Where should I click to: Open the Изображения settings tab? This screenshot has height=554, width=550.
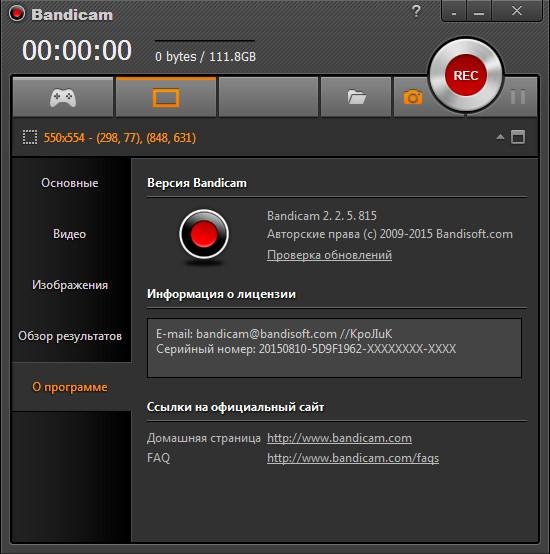(x=70, y=285)
